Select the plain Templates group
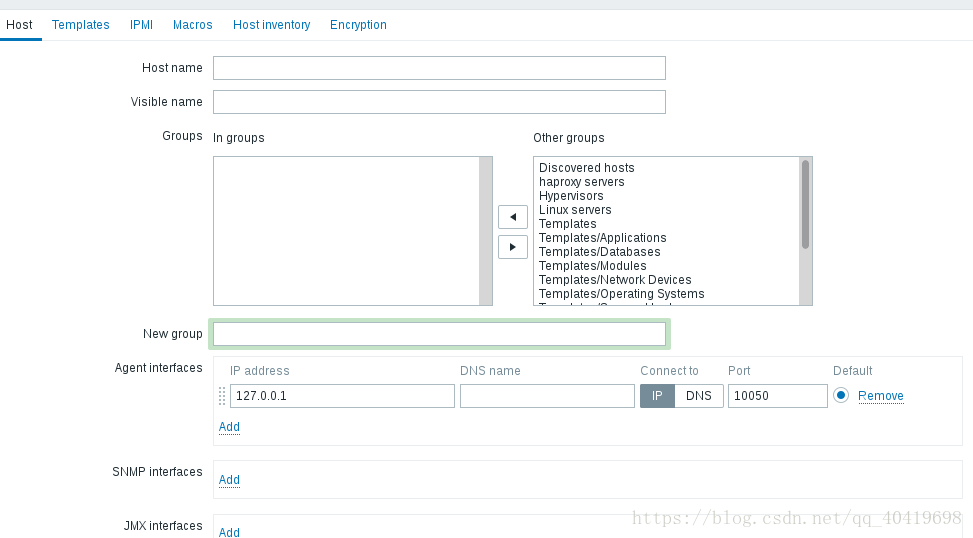The width and height of the screenshot is (973, 538). 567,224
